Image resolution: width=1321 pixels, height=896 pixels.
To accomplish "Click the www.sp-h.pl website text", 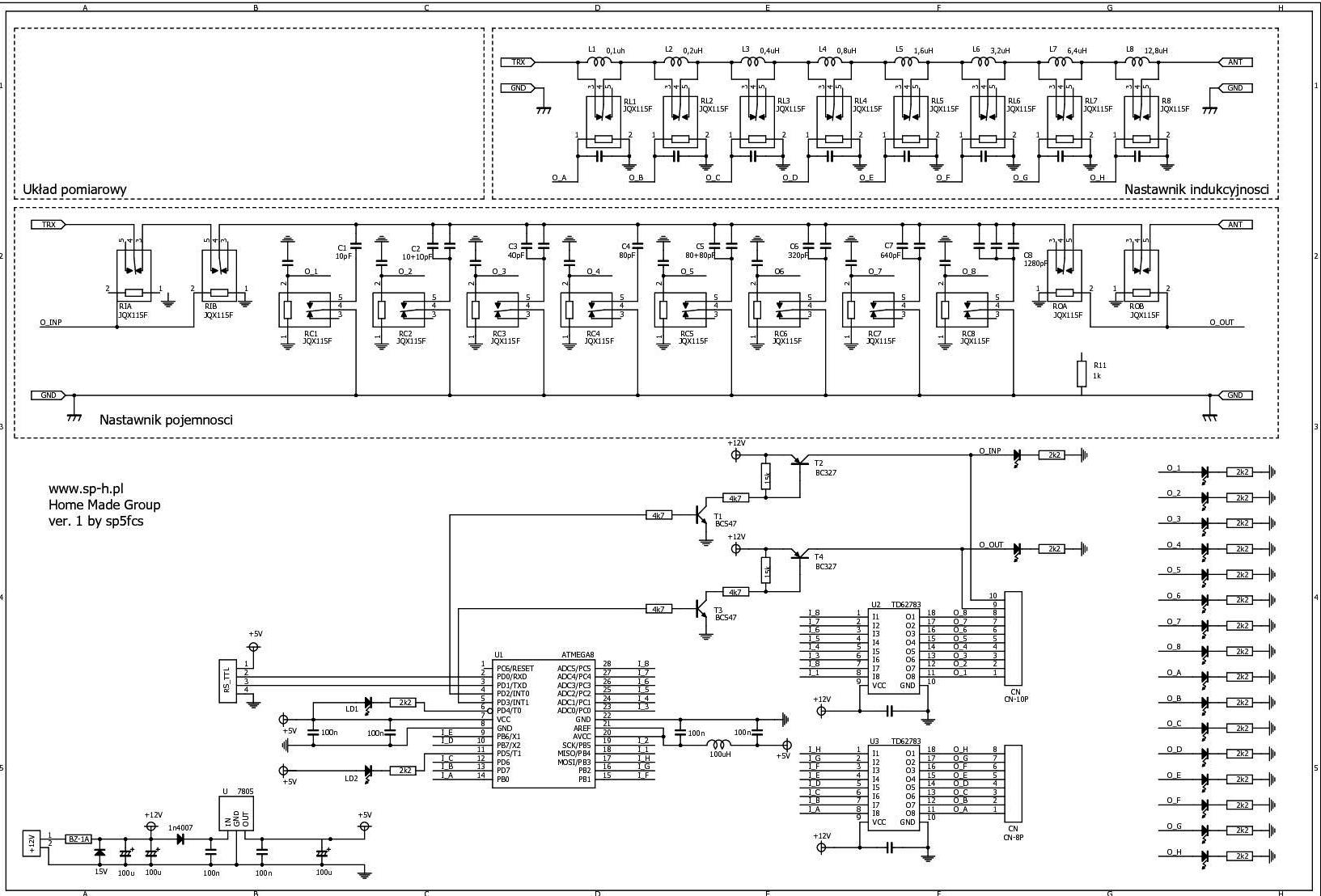I will point(86,488).
